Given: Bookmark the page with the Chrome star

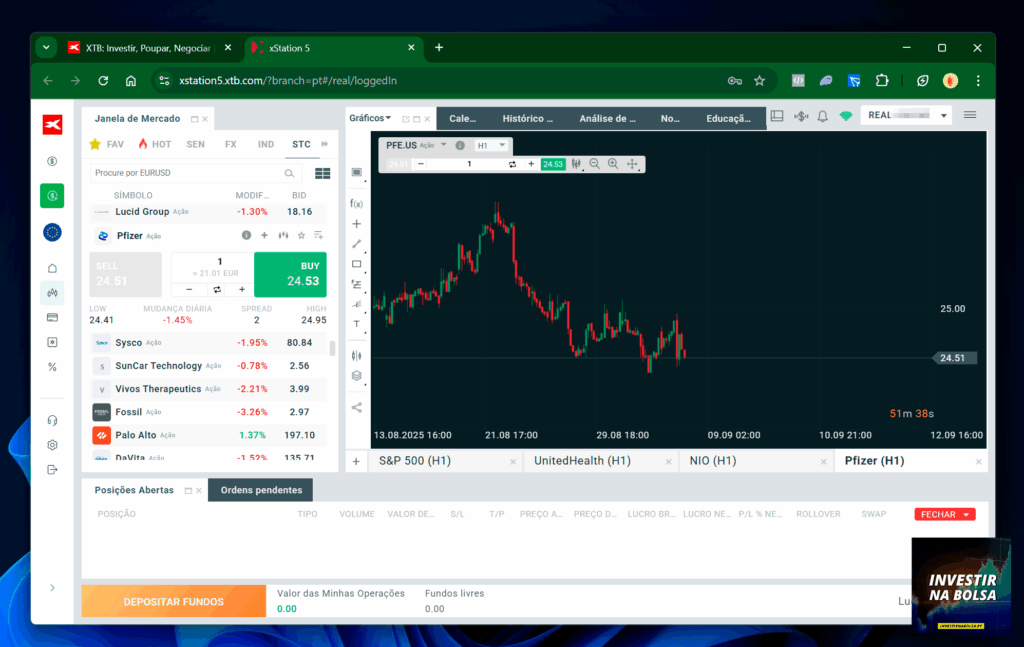Looking at the screenshot, I should pyautogui.click(x=760, y=80).
